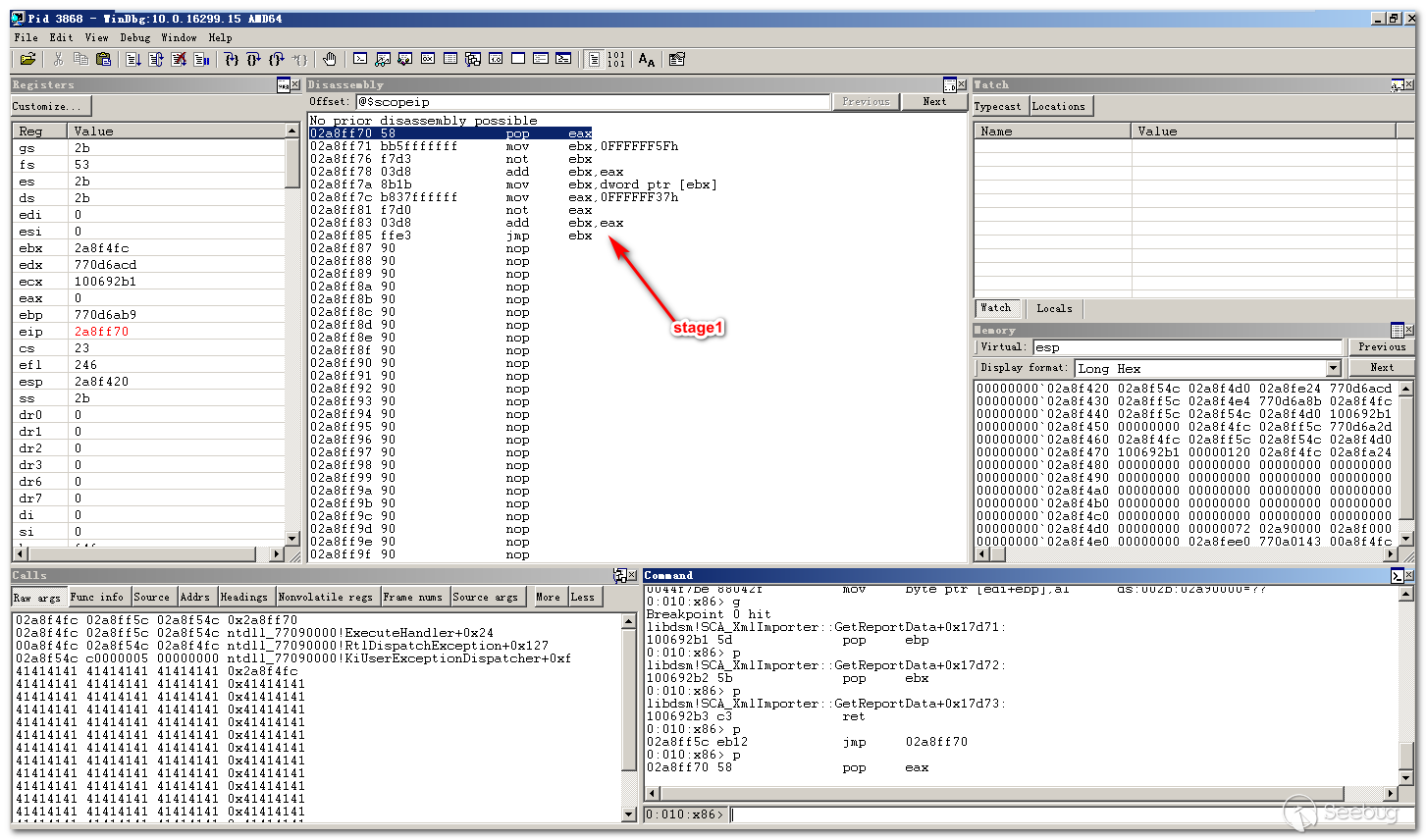The width and height of the screenshot is (1426, 840).
Task: Click Next button in Disassembly panel
Action: (x=934, y=101)
